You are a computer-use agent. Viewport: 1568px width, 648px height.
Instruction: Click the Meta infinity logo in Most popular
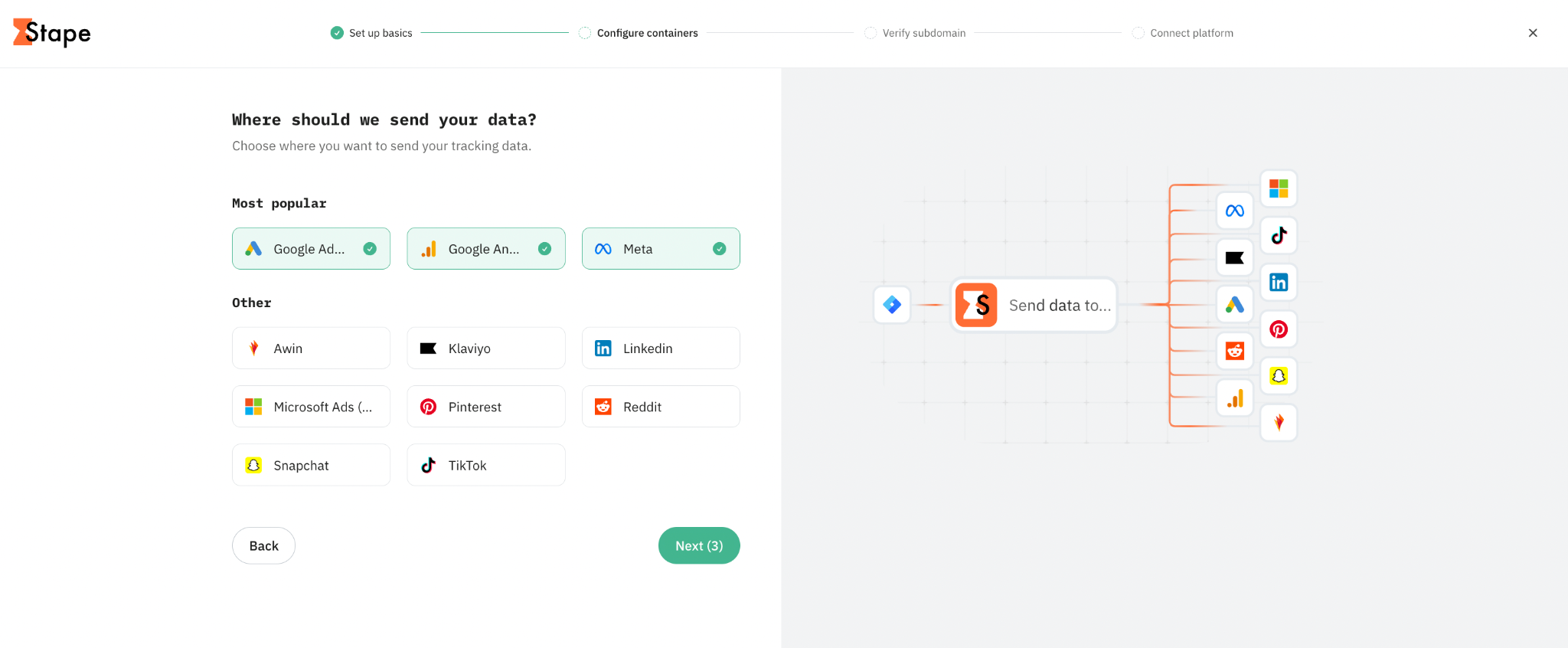603,249
